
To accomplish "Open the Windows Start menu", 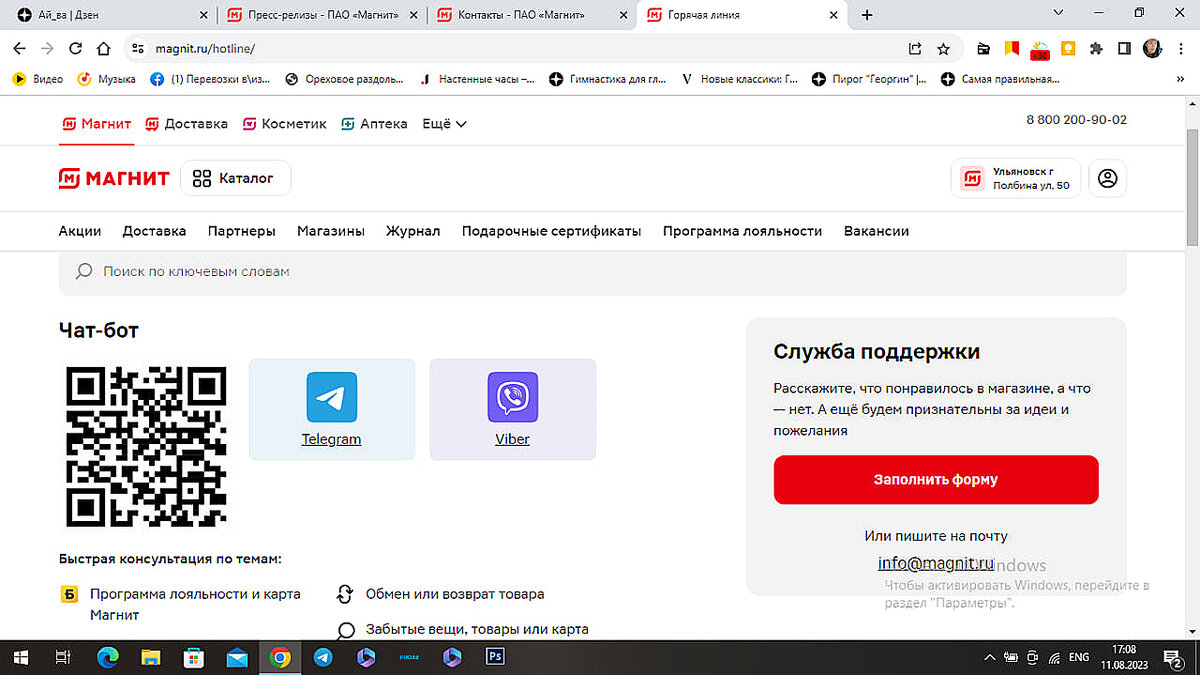I will (x=20, y=657).
